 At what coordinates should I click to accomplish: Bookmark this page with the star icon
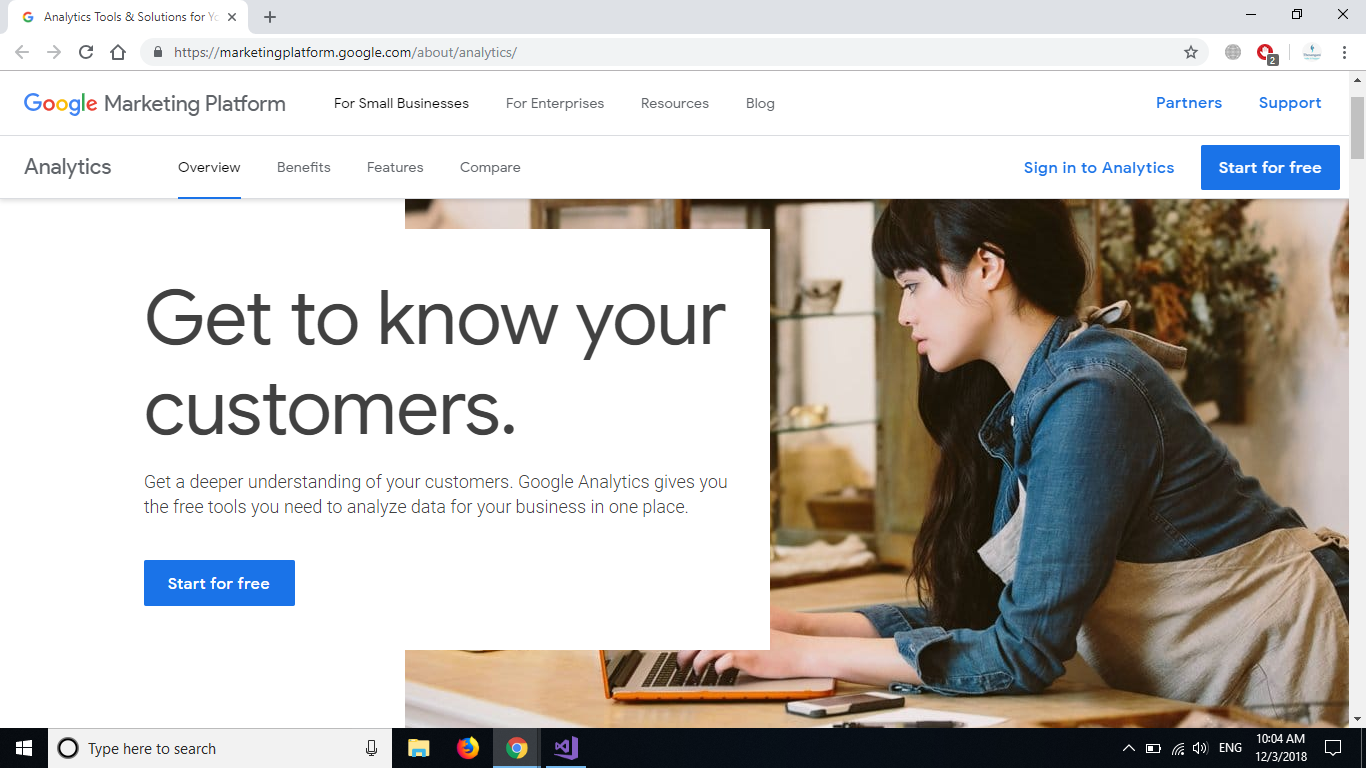pos(1191,52)
